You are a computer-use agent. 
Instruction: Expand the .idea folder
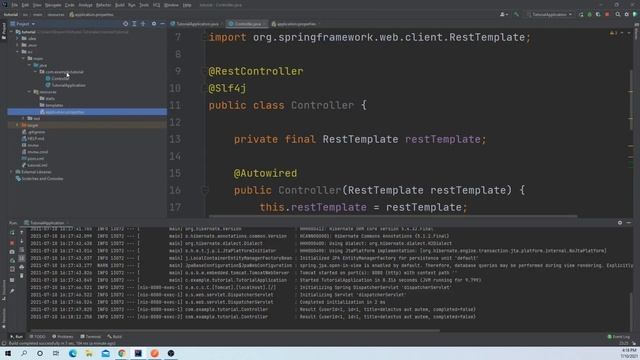pyautogui.click(x=18, y=38)
